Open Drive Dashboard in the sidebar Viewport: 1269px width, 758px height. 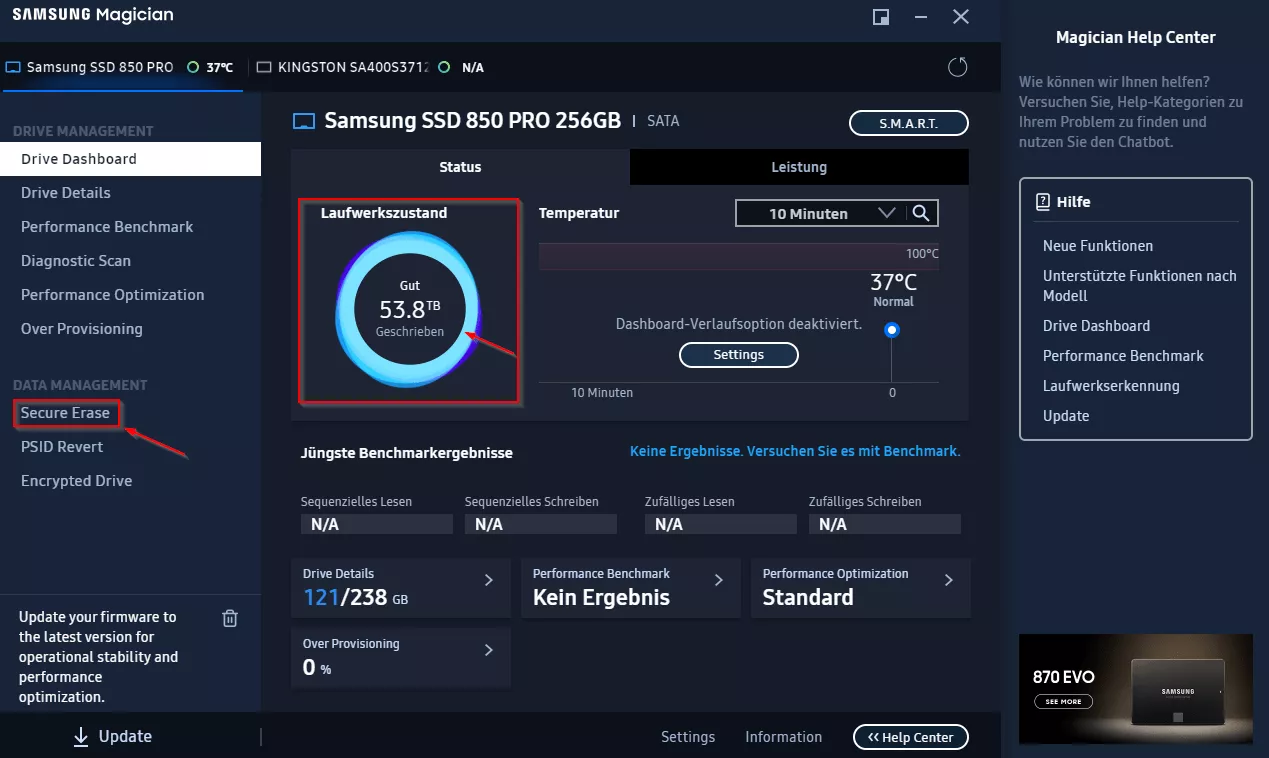(130, 159)
